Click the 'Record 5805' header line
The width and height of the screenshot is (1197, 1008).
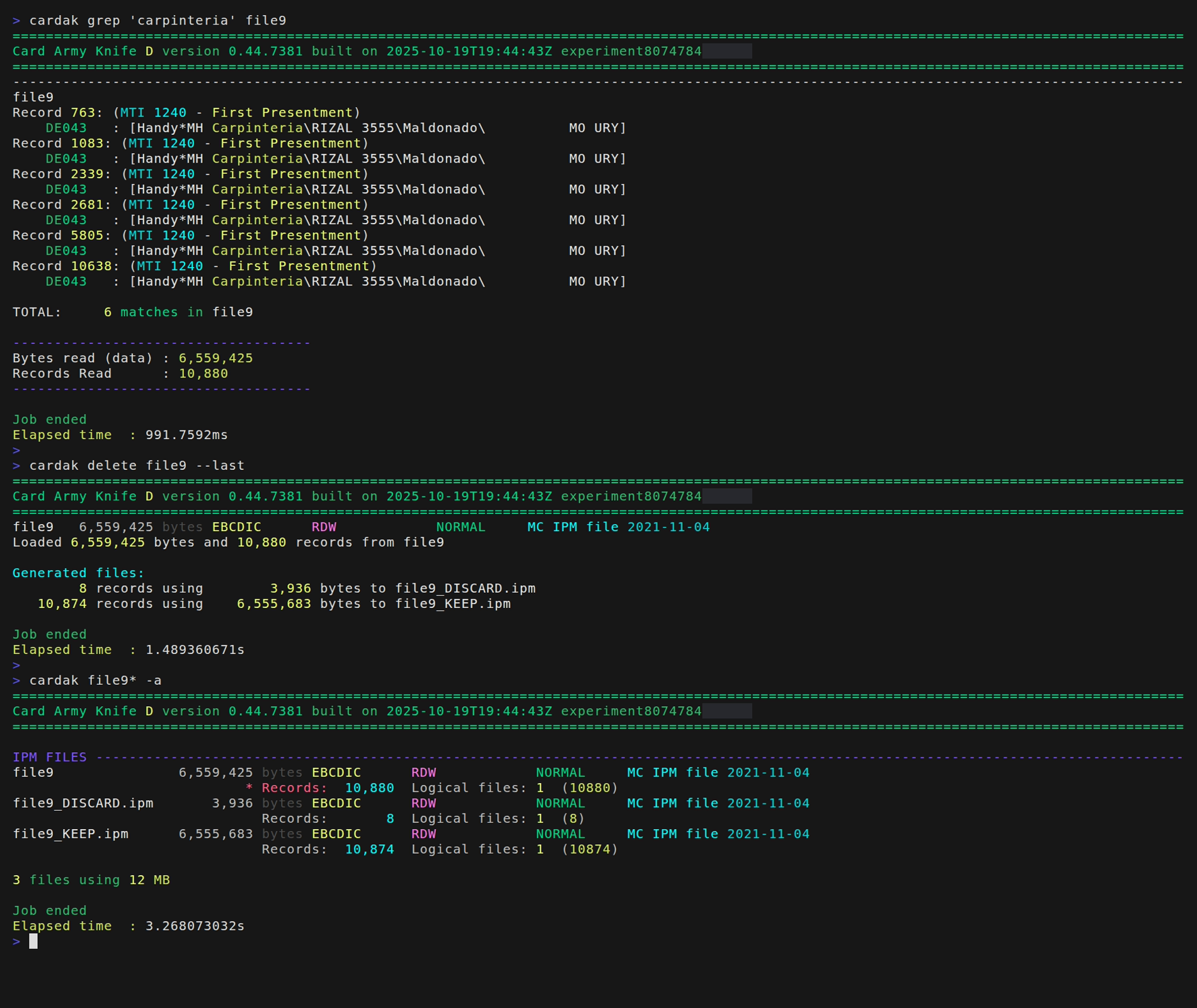pos(190,236)
